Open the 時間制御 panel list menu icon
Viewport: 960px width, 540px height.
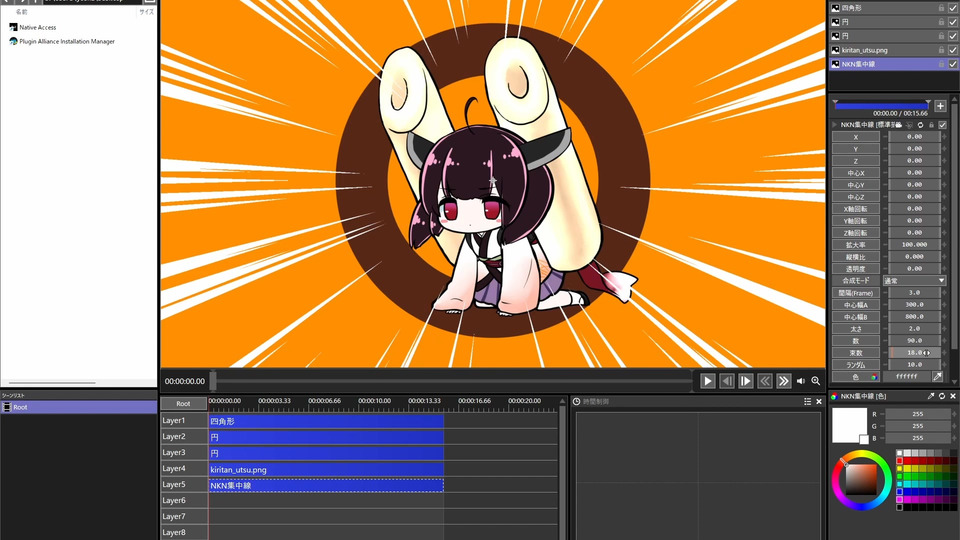(808, 402)
